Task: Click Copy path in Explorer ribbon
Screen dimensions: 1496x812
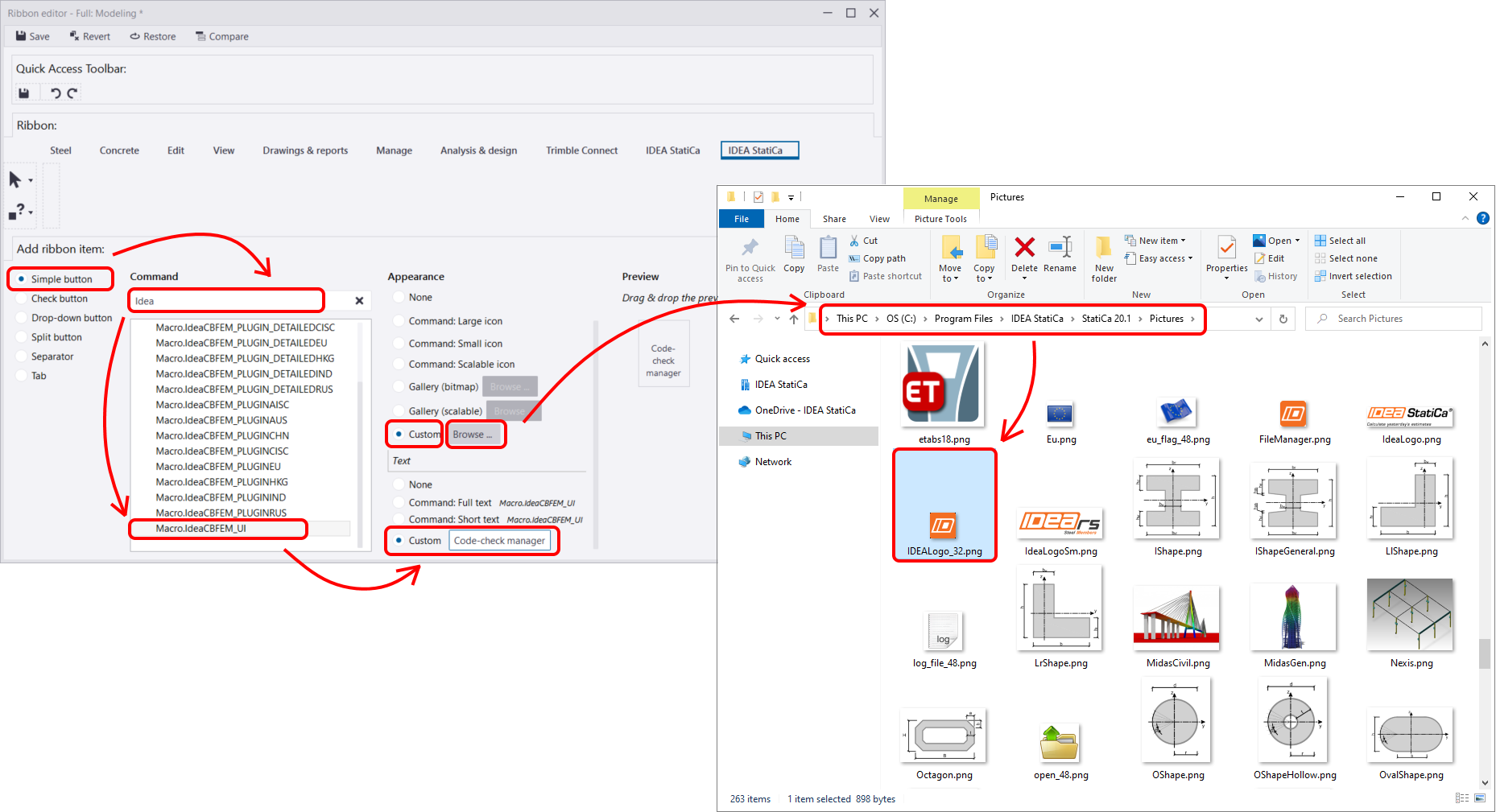Action: coord(878,258)
